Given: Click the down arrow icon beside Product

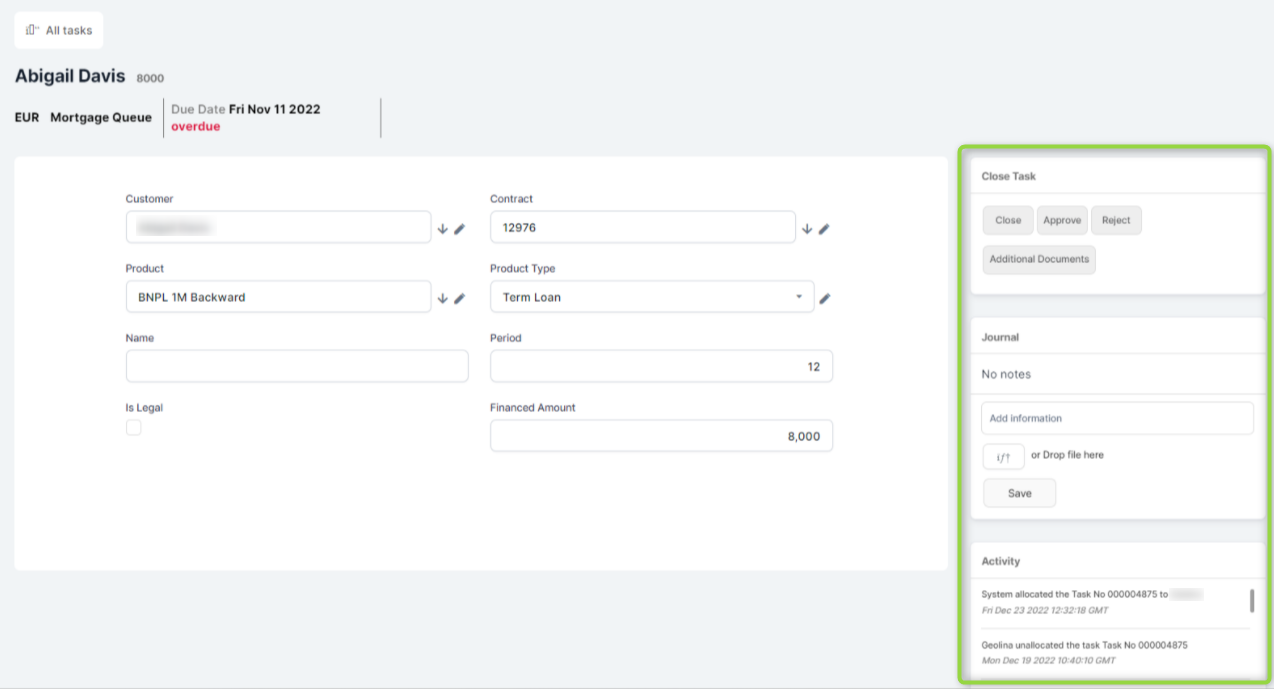Looking at the screenshot, I should pyautogui.click(x=443, y=298).
